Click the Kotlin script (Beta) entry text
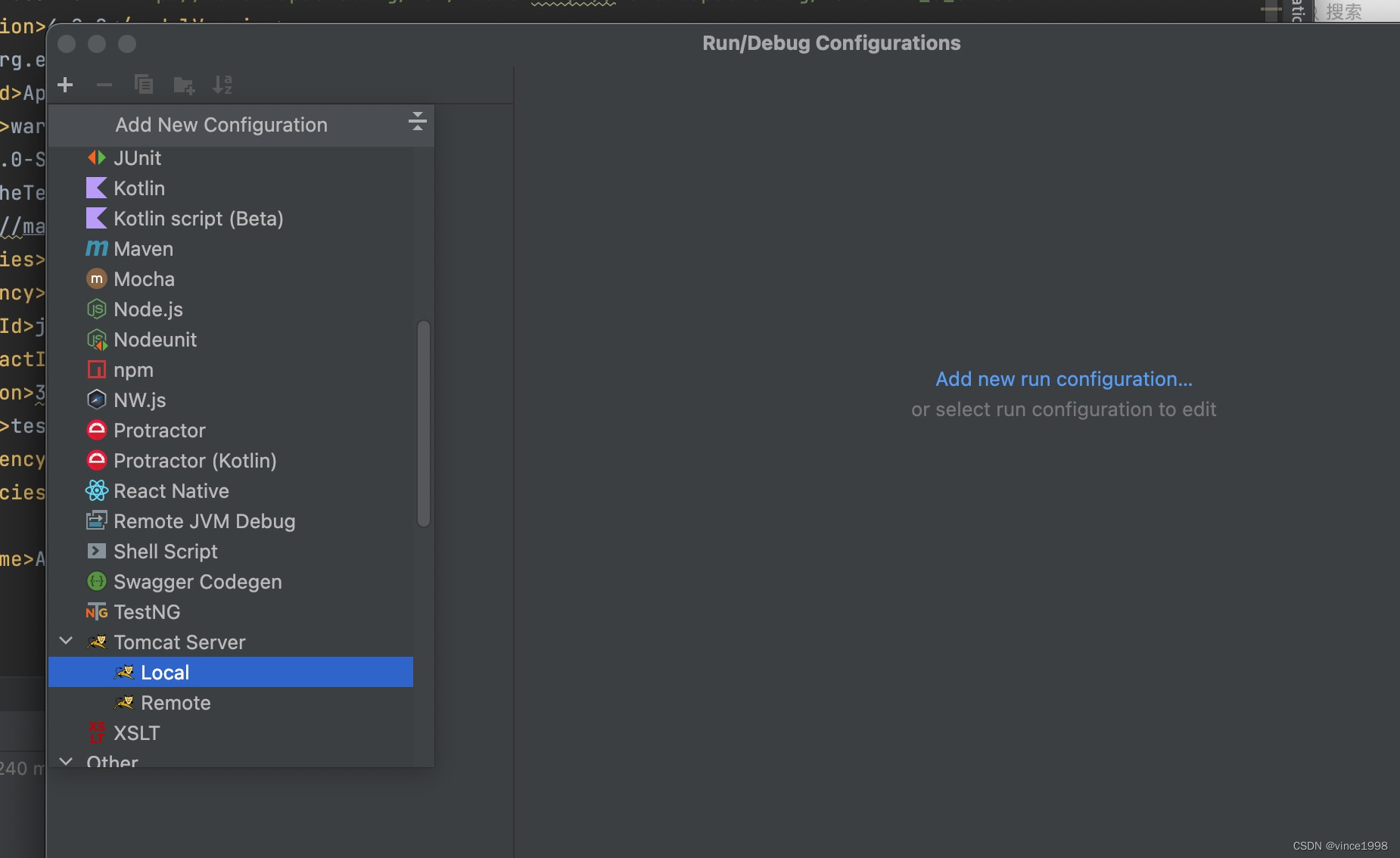 click(198, 218)
